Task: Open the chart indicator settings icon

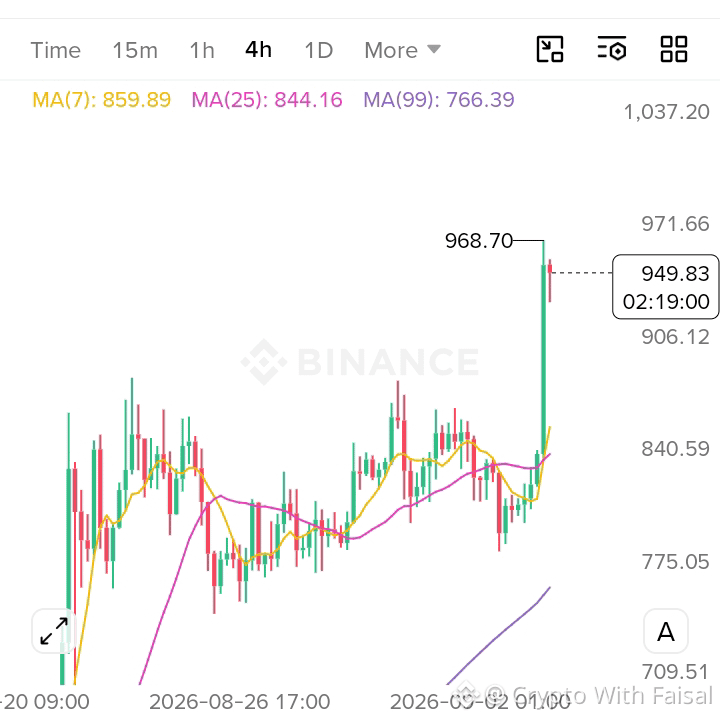Action: pos(612,49)
